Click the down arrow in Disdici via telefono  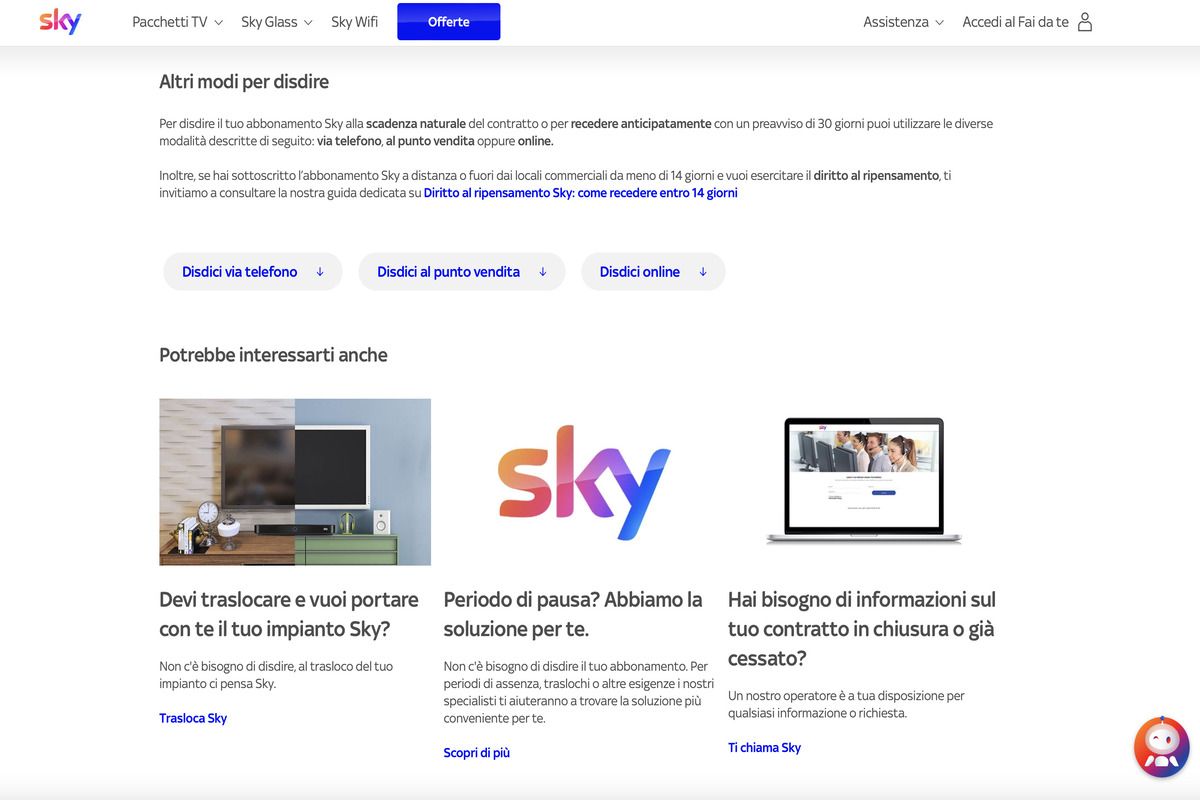[320, 272]
